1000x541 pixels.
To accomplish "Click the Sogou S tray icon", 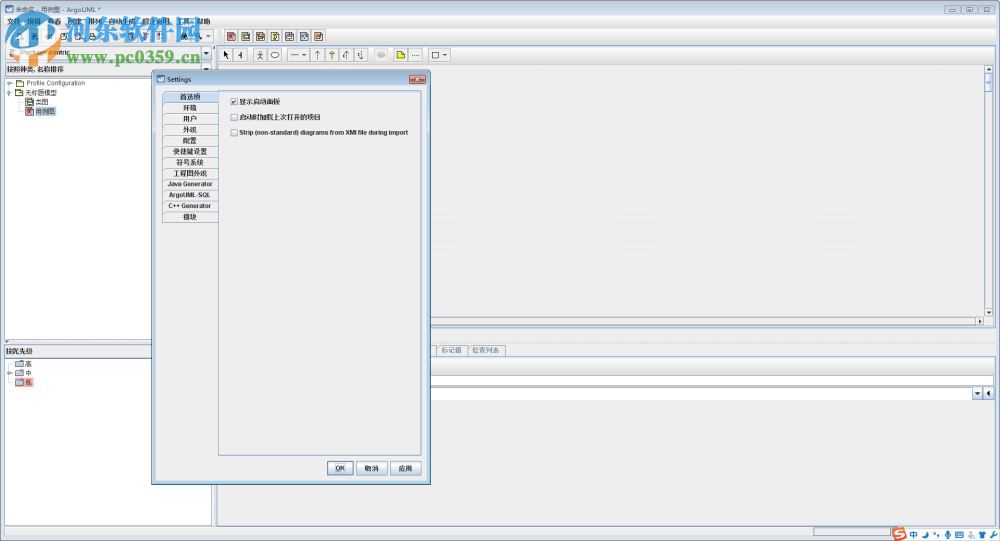I will [x=899, y=534].
